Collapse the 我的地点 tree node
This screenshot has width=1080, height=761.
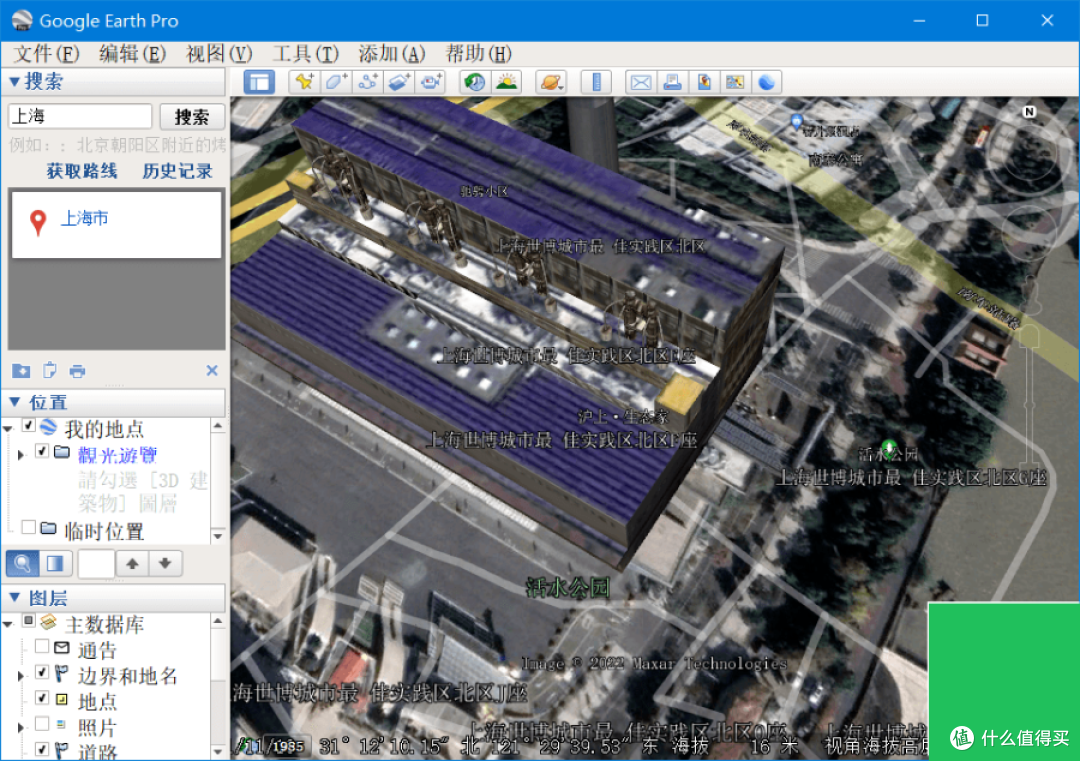click(x=8, y=429)
